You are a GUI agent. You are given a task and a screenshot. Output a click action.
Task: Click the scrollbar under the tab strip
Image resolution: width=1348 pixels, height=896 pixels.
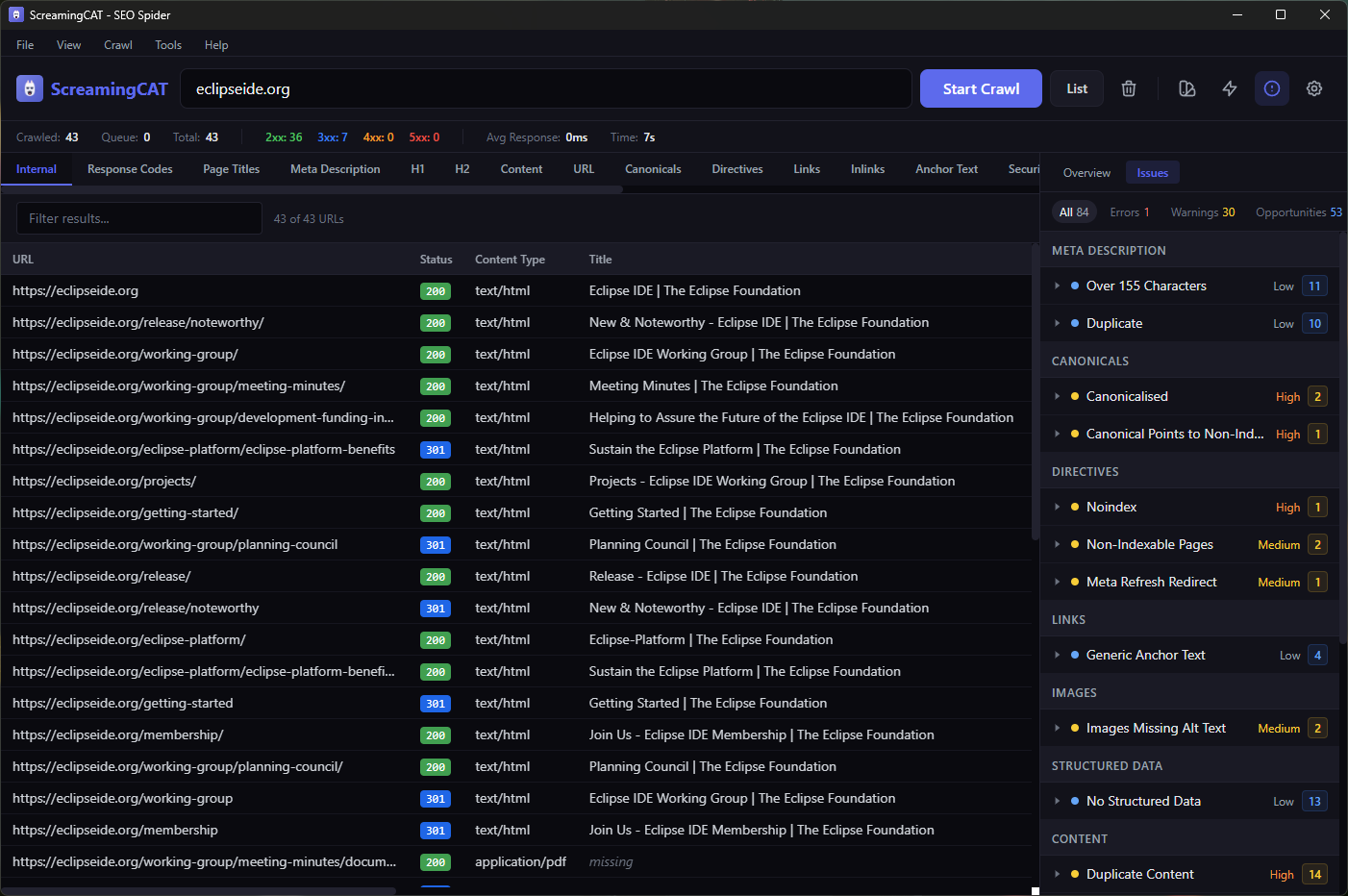tap(312, 189)
